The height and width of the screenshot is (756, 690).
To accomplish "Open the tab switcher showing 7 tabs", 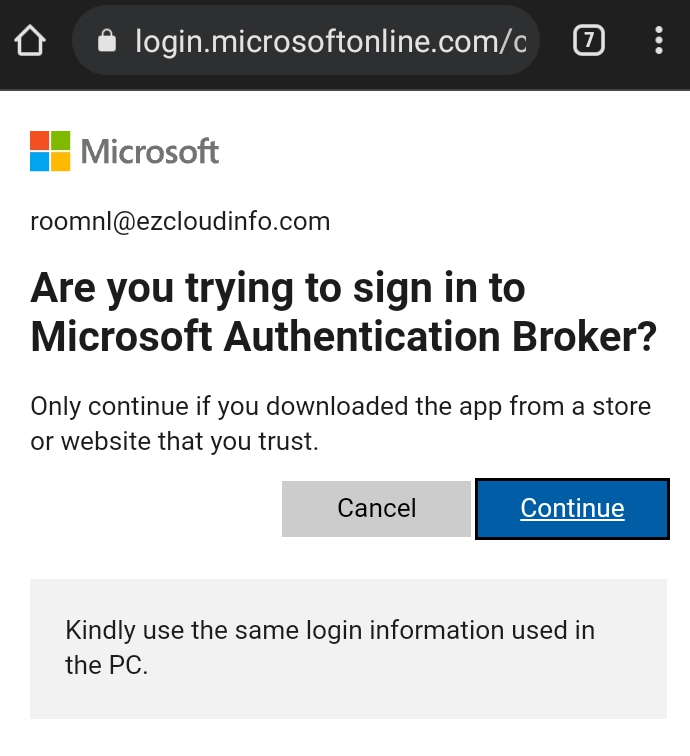I will tap(589, 40).
